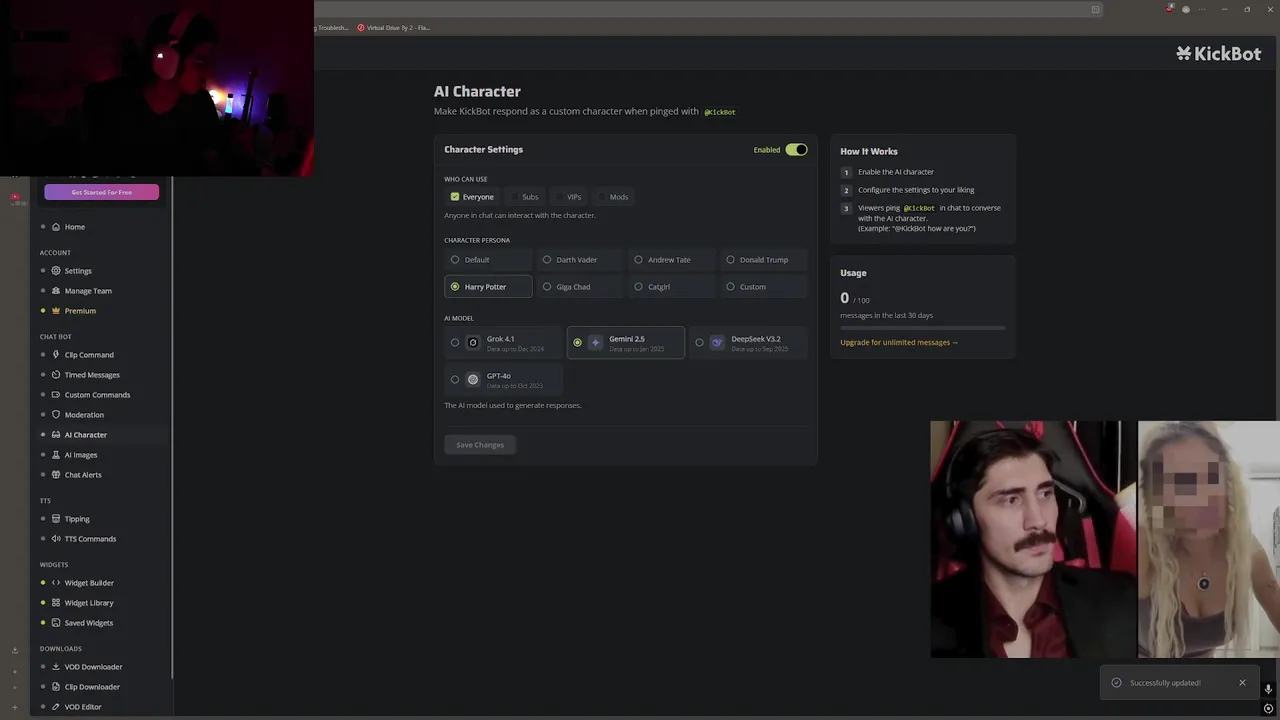Click the KickBot logo at top right
Viewport: 1280px width, 720px height.
pyautogui.click(x=1218, y=54)
